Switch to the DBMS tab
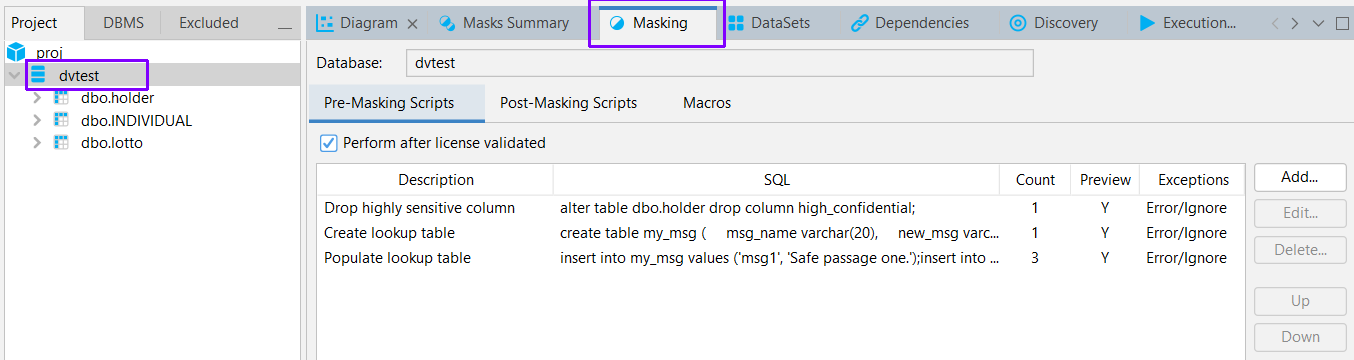 123,22
